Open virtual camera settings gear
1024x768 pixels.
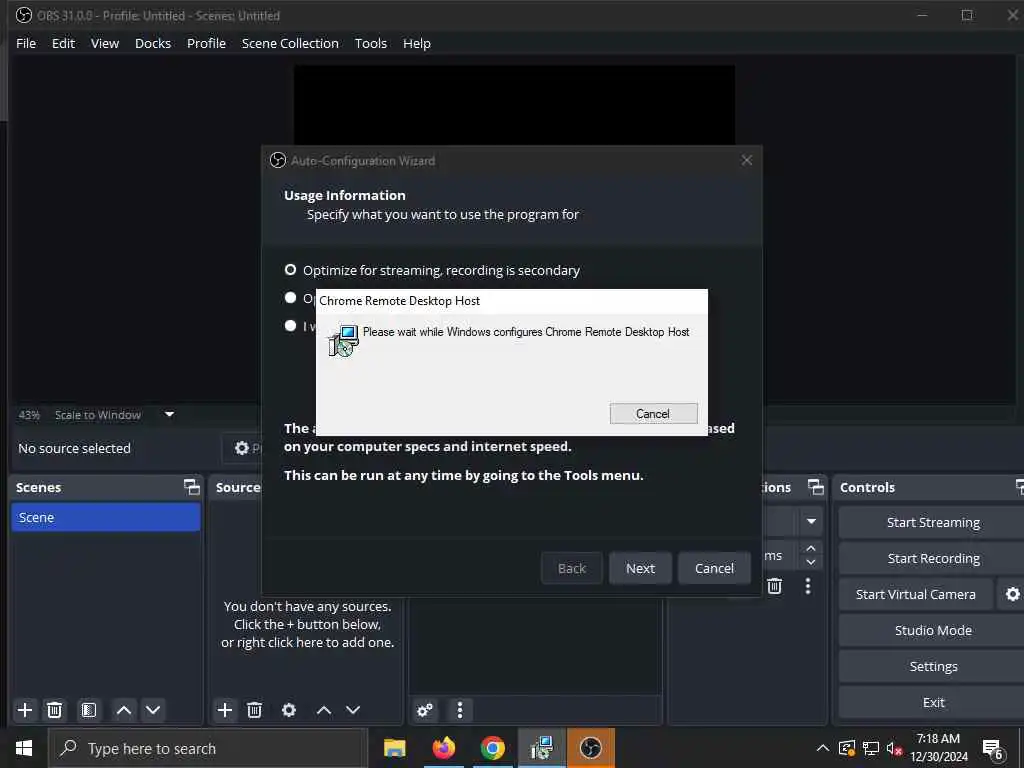1012,594
